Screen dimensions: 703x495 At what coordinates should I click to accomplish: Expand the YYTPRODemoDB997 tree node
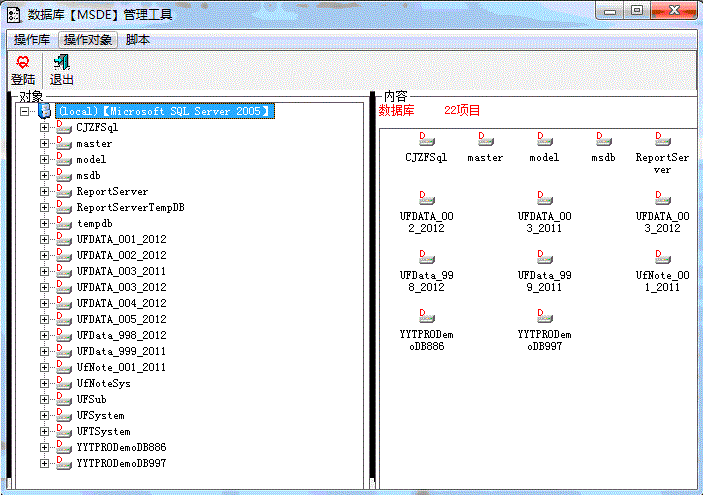pos(44,464)
